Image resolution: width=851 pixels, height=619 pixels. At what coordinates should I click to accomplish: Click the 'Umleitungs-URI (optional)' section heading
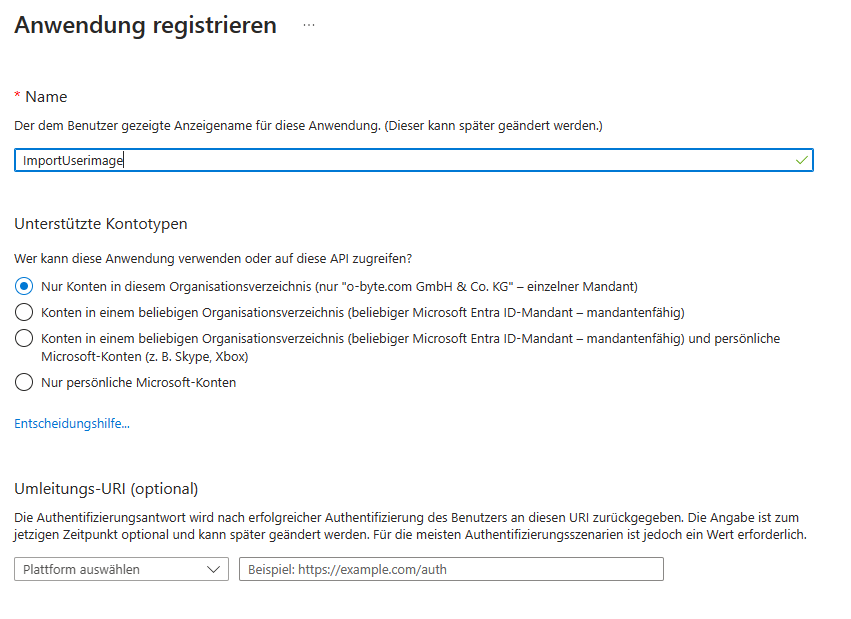tap(106, 489)
